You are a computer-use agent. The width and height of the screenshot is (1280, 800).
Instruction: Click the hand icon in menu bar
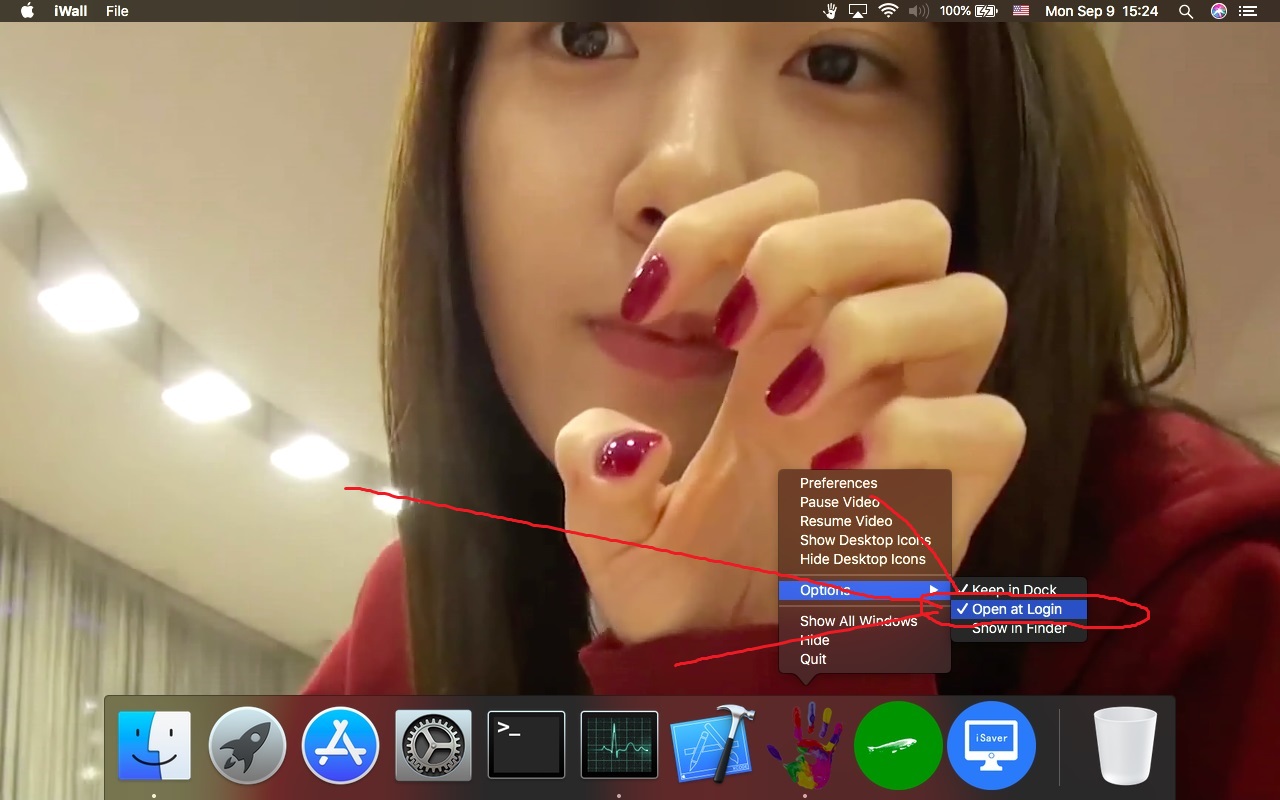click(829, 11)
